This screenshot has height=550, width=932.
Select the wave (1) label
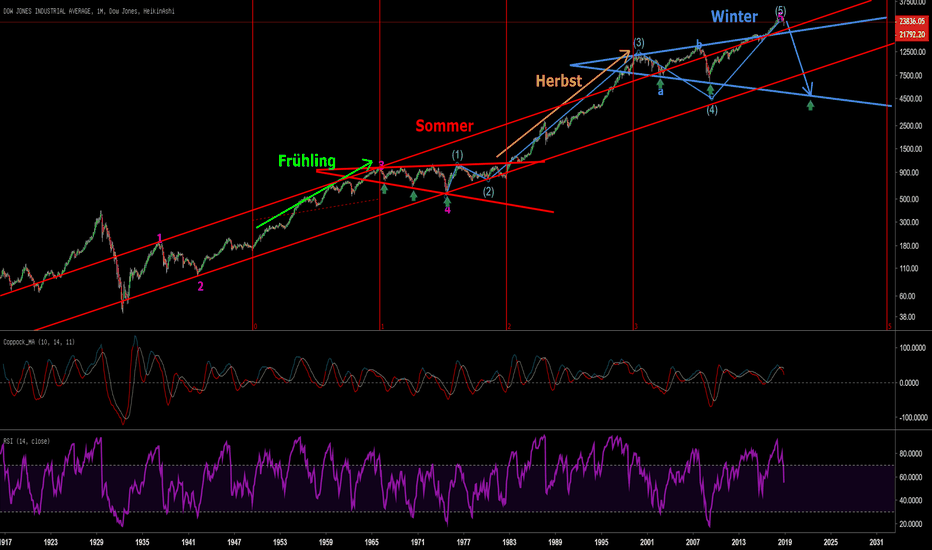(456, 155)
